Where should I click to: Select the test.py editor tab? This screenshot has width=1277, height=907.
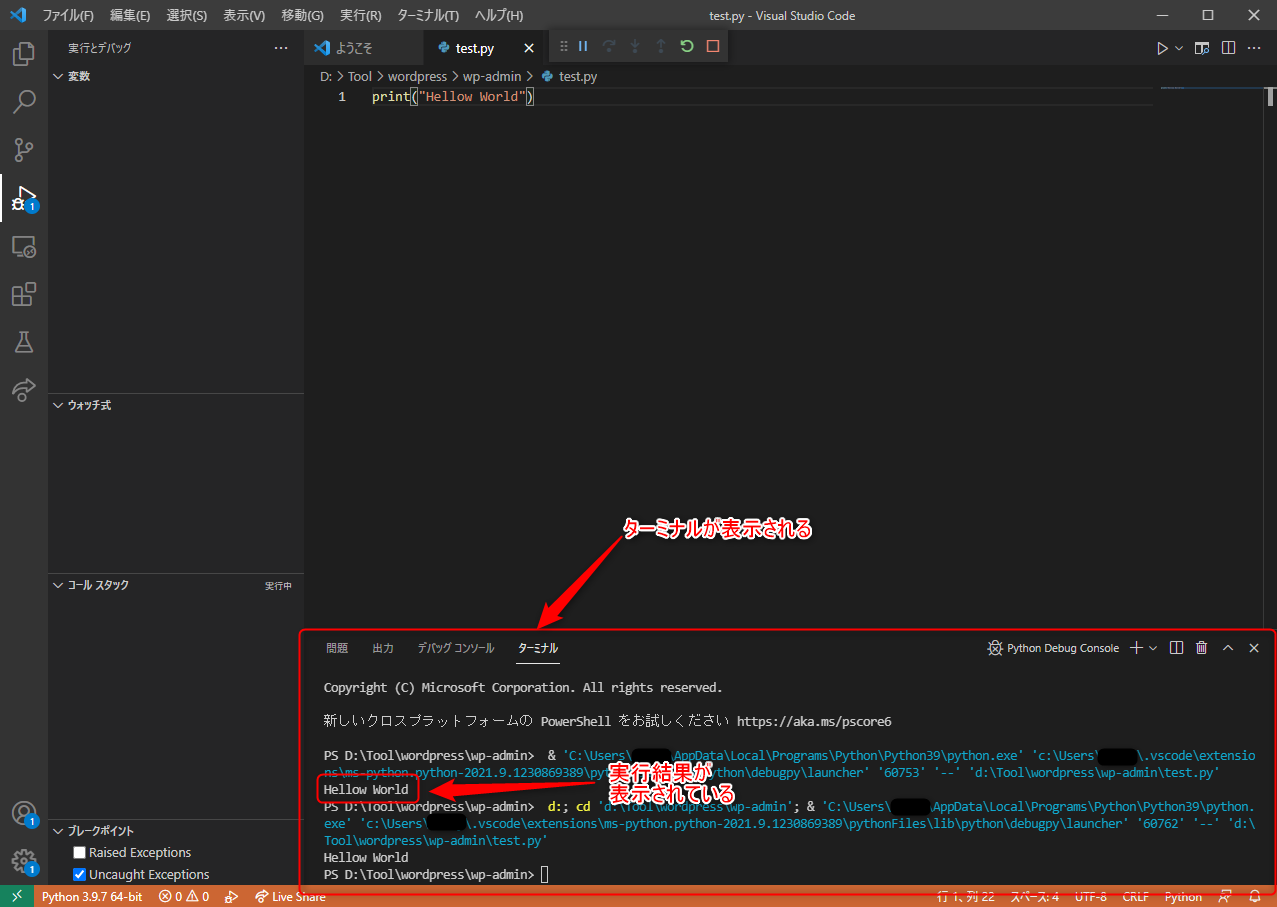click(x=485, y=48)
